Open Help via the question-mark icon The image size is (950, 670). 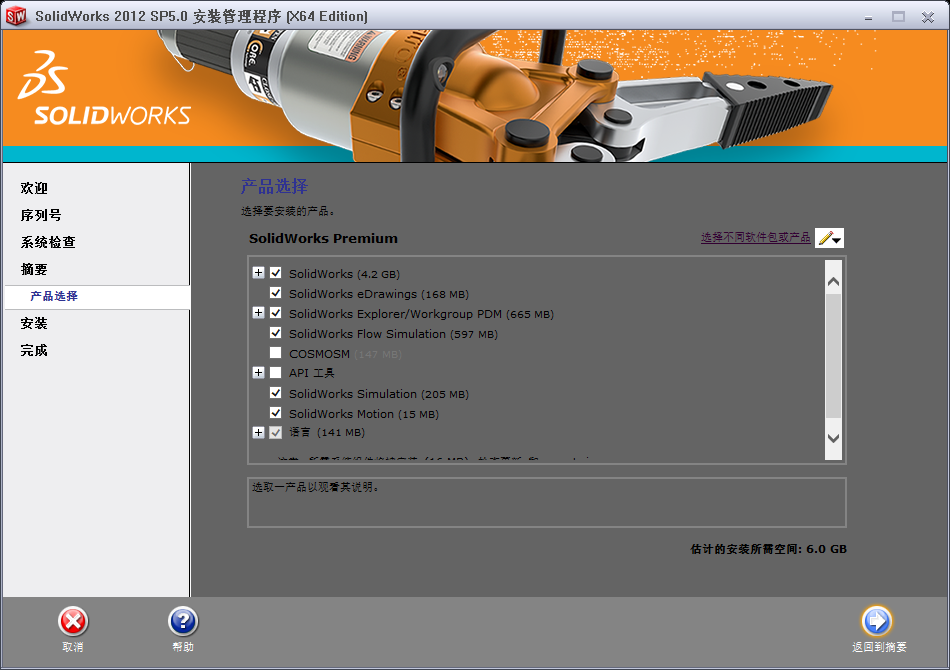click(183, 622)
